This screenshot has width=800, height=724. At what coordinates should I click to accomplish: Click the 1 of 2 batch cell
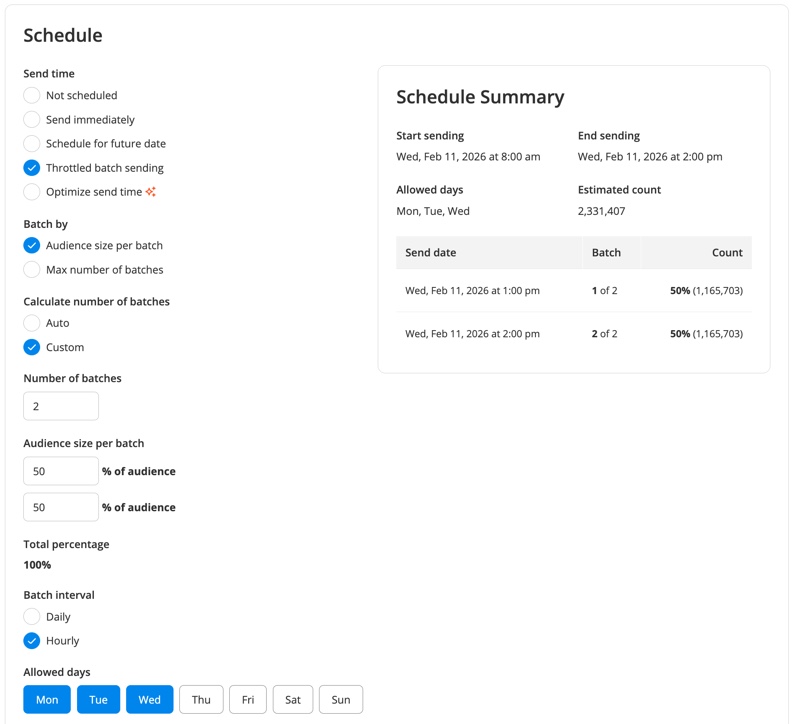coord(605,290)
